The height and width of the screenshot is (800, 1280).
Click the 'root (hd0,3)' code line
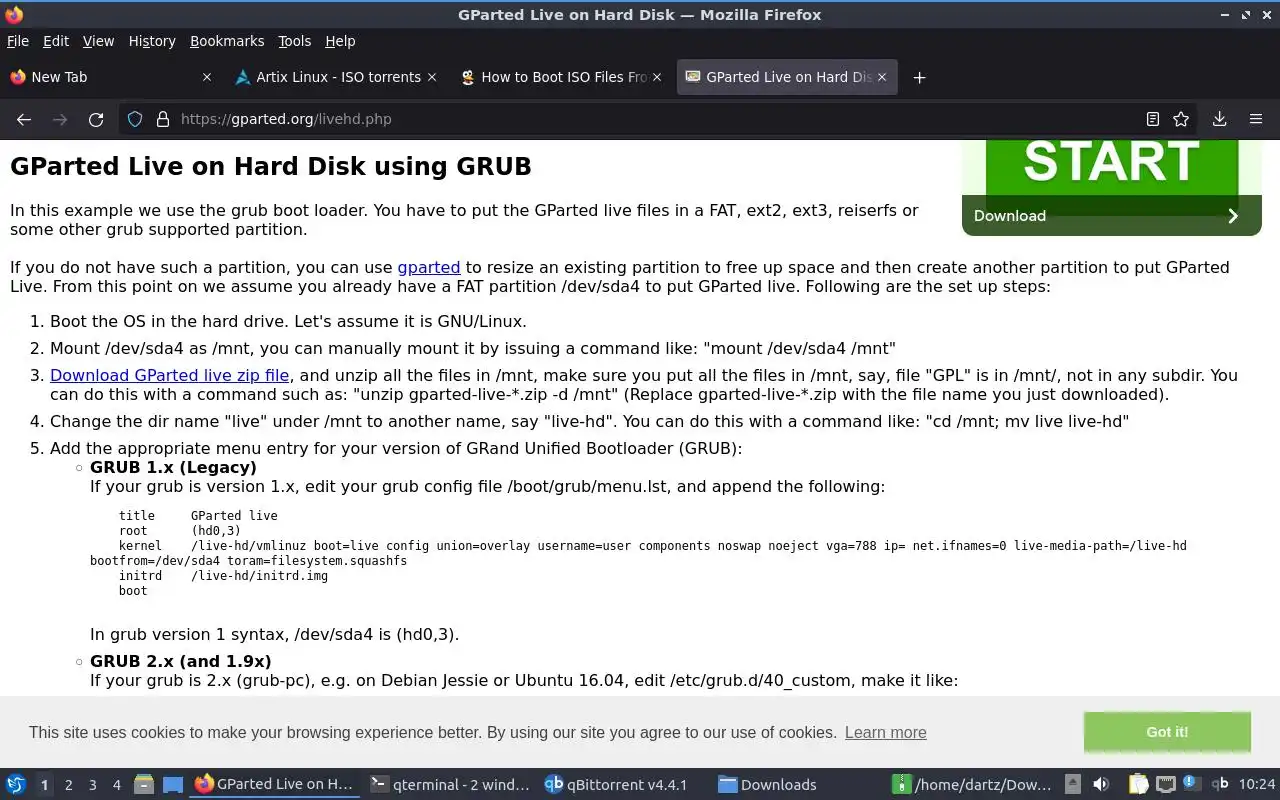tap(179, 531)
